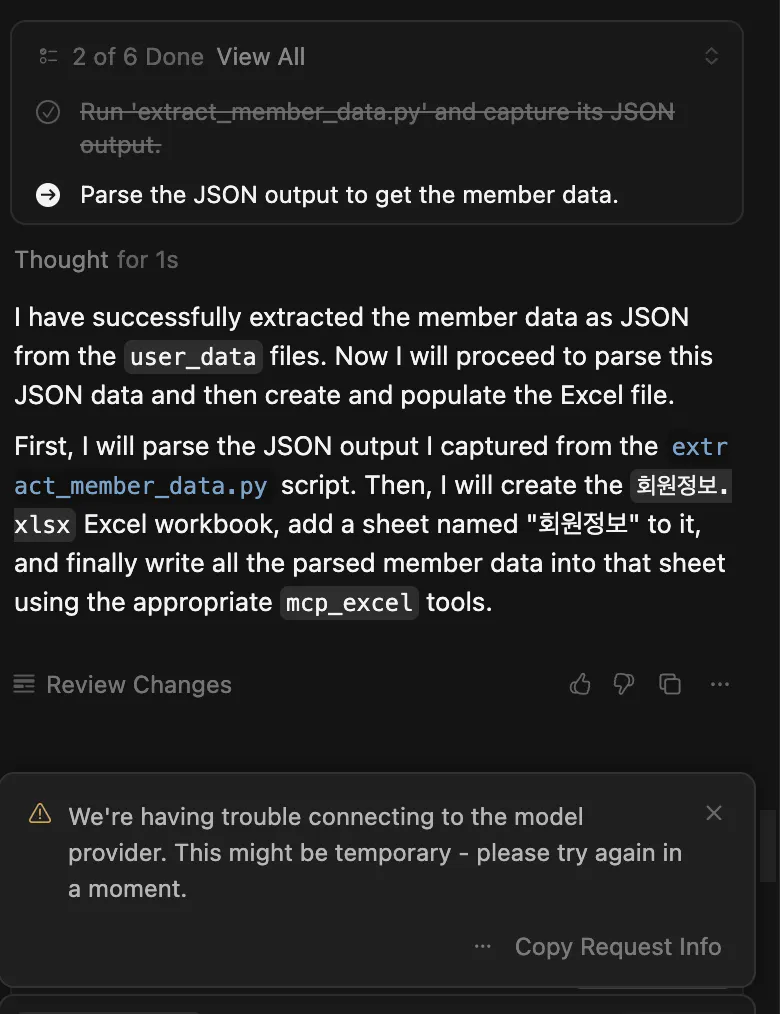
Task: Open View All tasks
Action: (x=261, y=57)
